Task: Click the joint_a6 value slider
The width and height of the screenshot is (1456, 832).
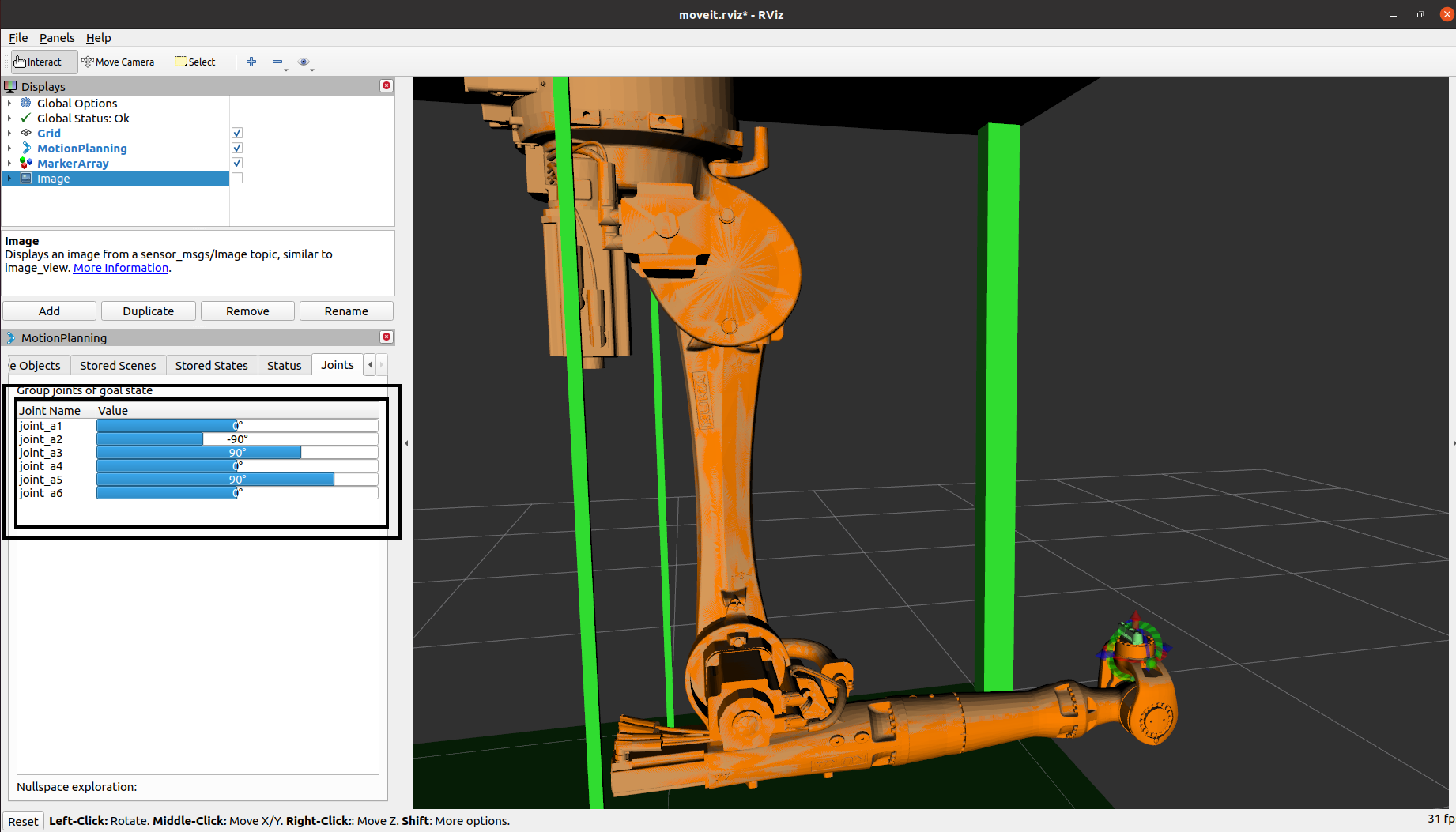Action: (237, 492)
